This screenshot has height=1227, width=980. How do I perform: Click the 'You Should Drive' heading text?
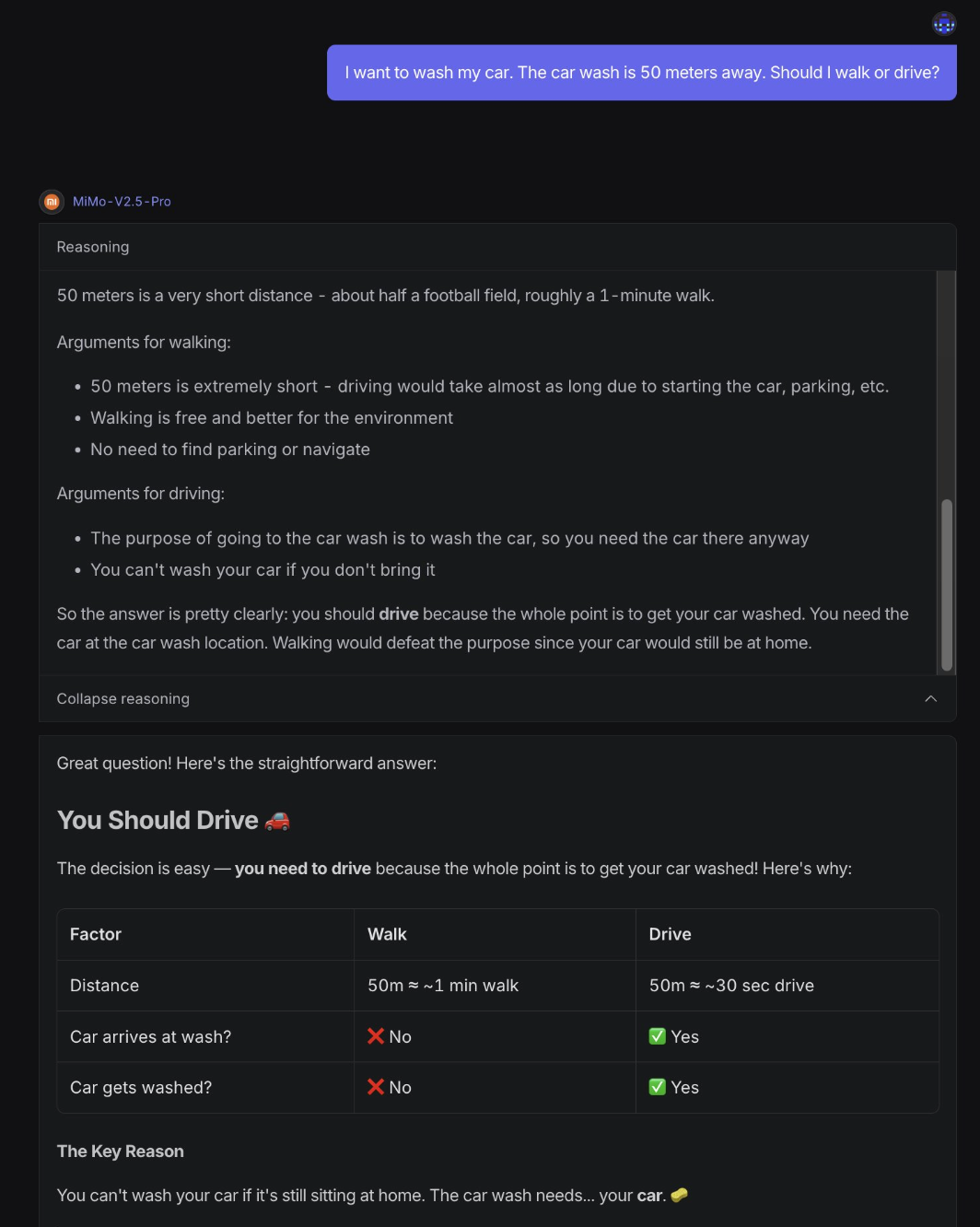pyautogui.click(x=157, y=820)
